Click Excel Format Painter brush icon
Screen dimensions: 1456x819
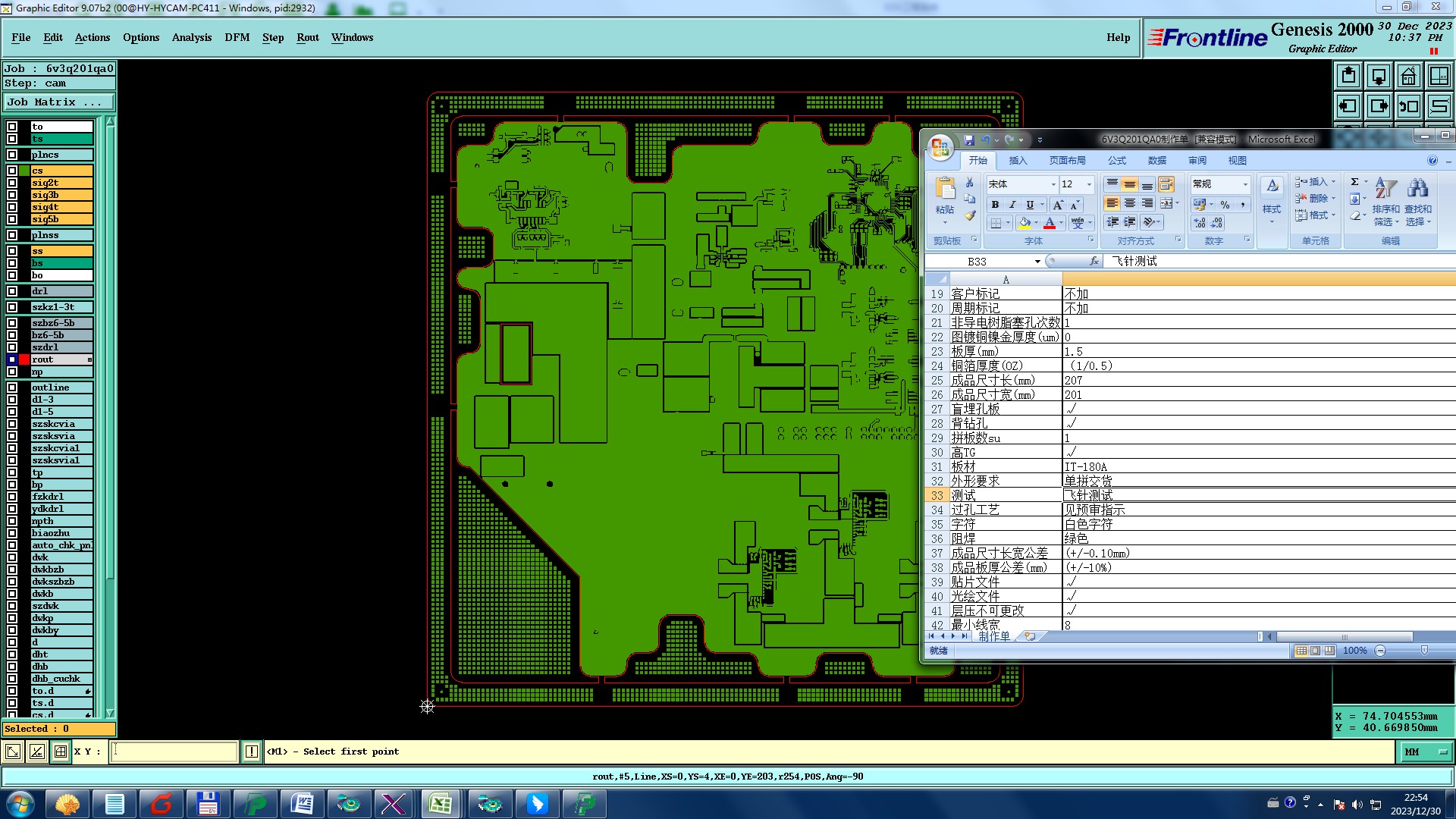(970, 216)
